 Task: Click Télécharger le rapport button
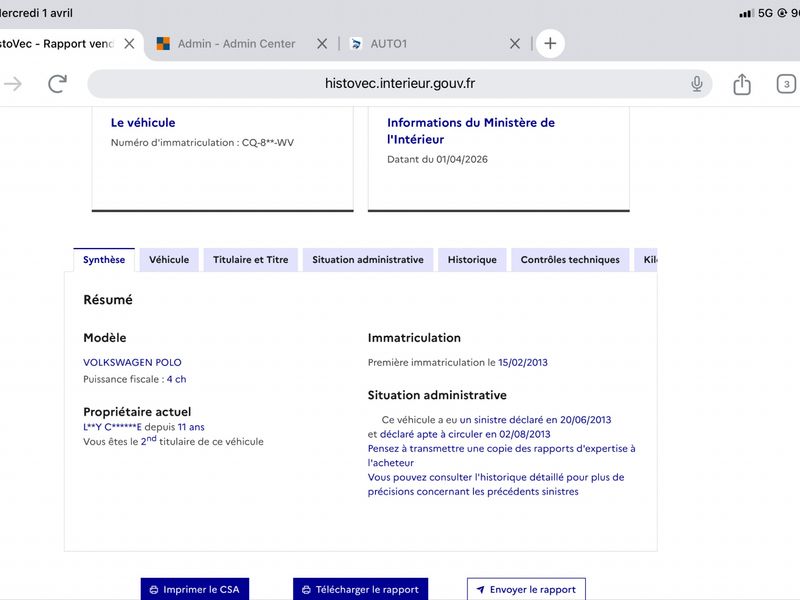coord(360,589)
